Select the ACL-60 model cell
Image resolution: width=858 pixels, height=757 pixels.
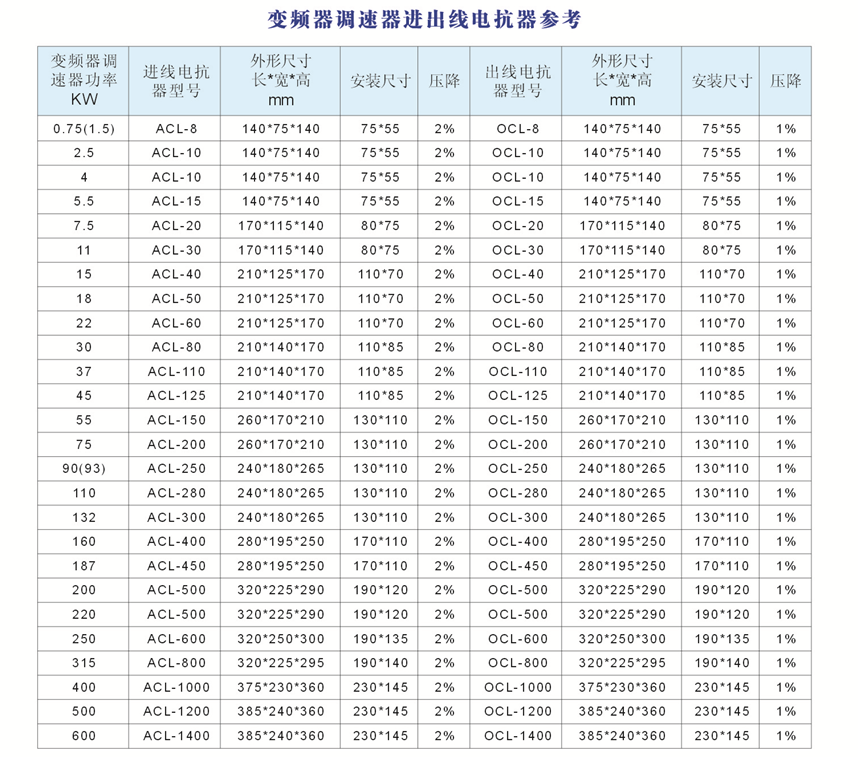176,323
